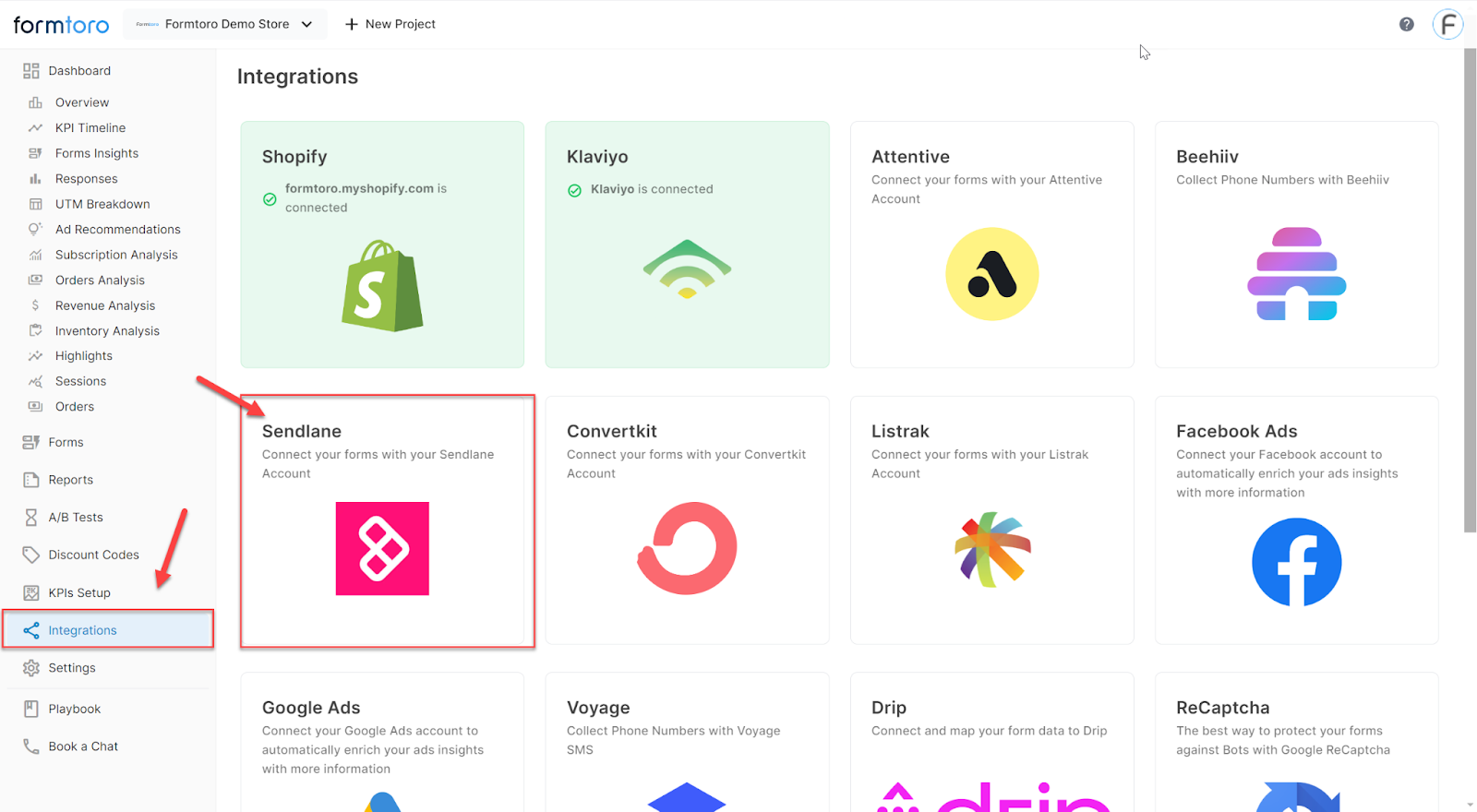Click the vertical page scrollbar

1470,291
